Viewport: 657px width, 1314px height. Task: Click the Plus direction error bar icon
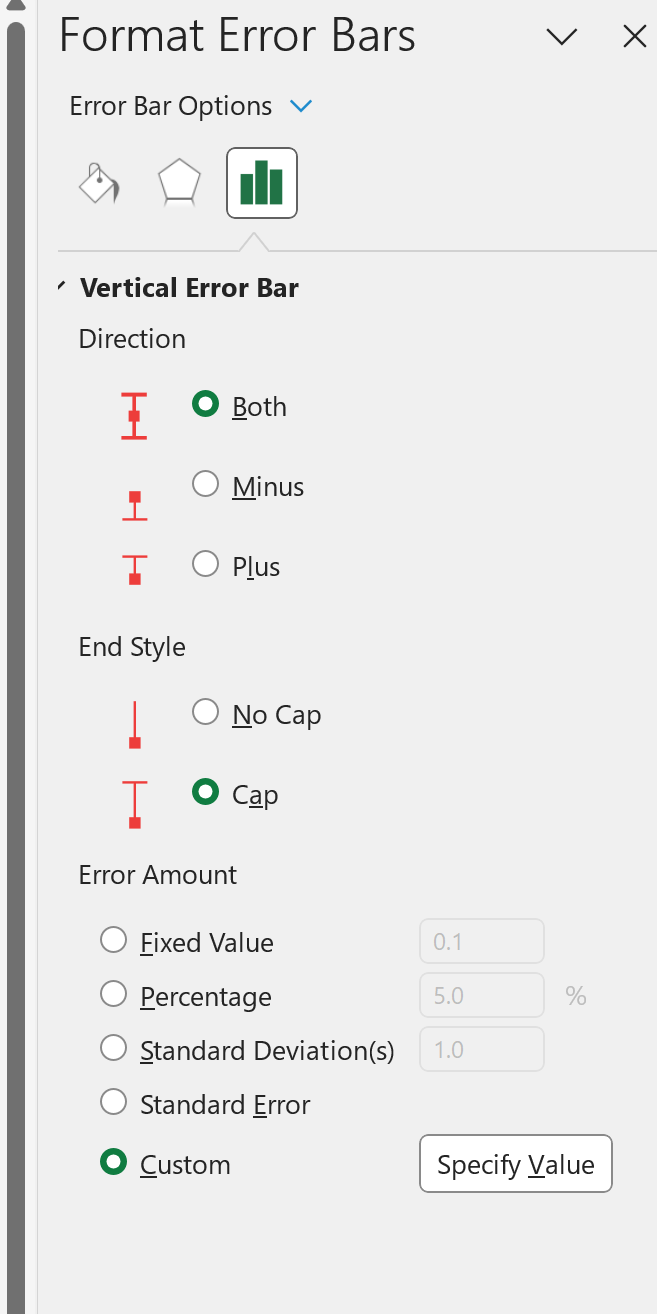point(134,570)
